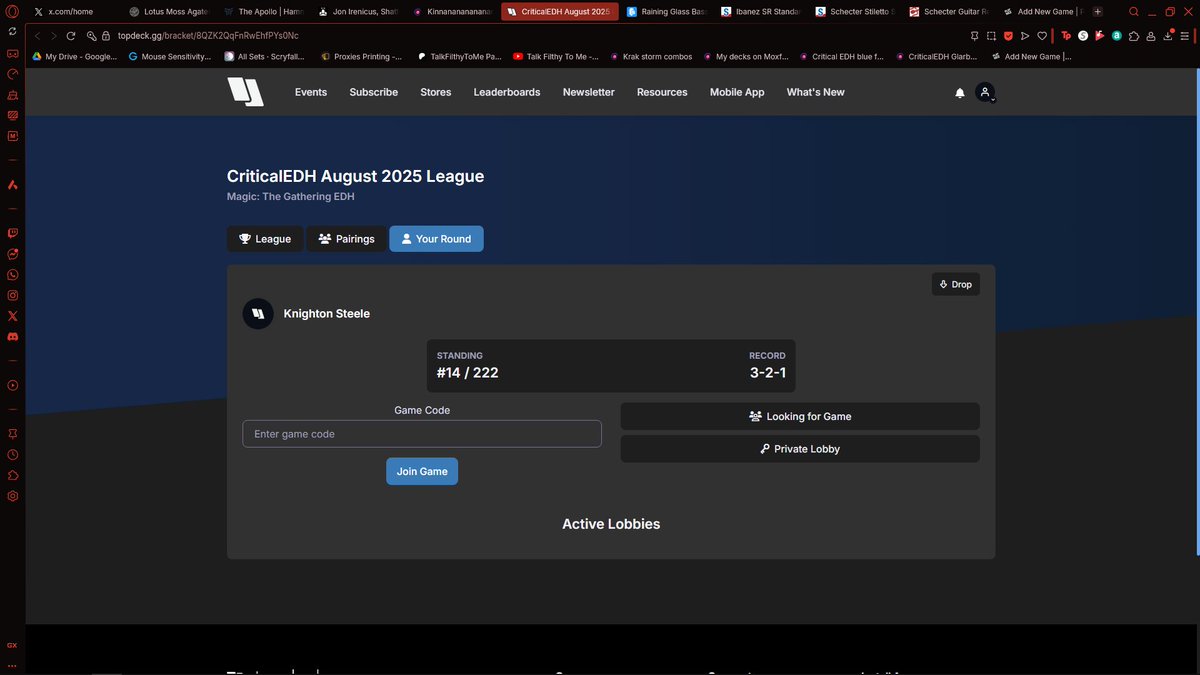The width and height of the screenshot is (1200, 675).
Task: Open the Krak storm combos bookmark
Action: click(x=651, y=57)
